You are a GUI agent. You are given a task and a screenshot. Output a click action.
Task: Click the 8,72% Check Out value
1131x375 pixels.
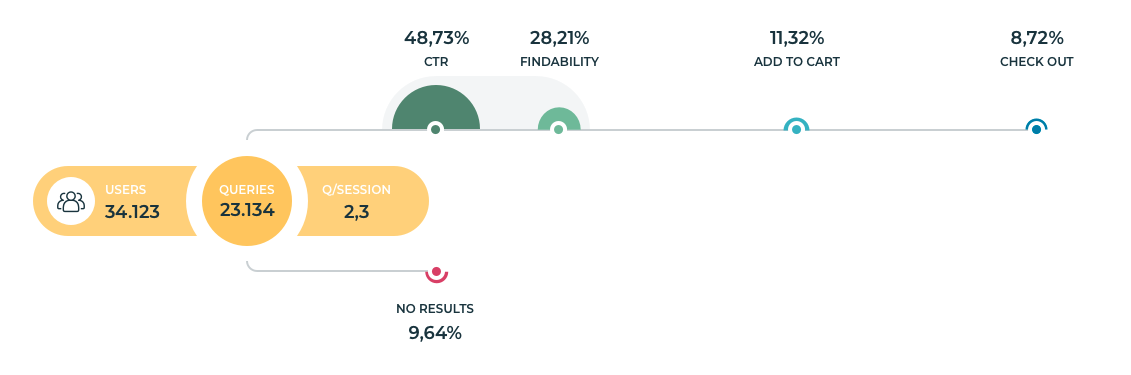tap(1037, 38)
